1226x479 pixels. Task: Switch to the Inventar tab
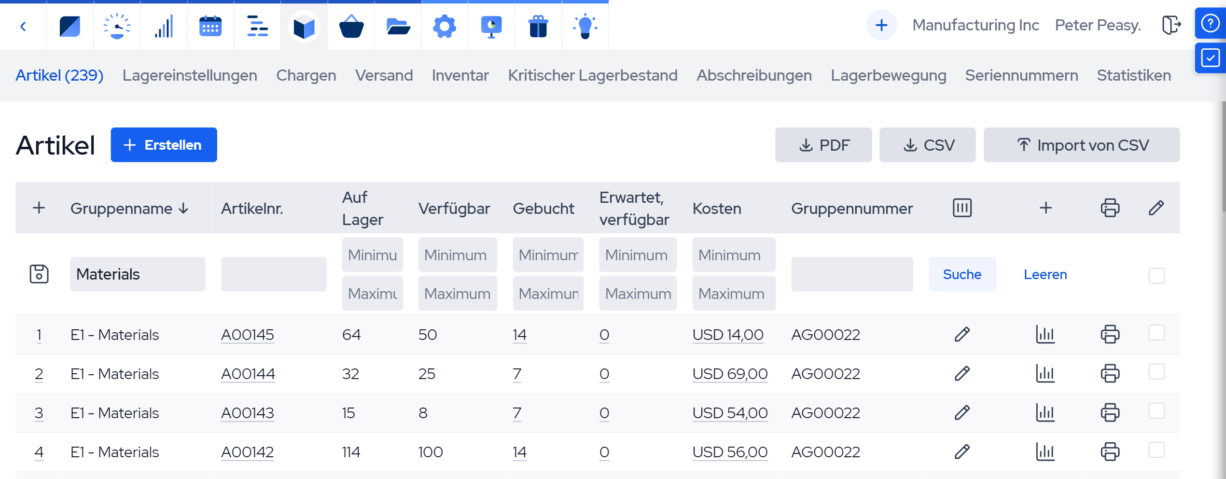pyautogui.click(x=460, y=75)
